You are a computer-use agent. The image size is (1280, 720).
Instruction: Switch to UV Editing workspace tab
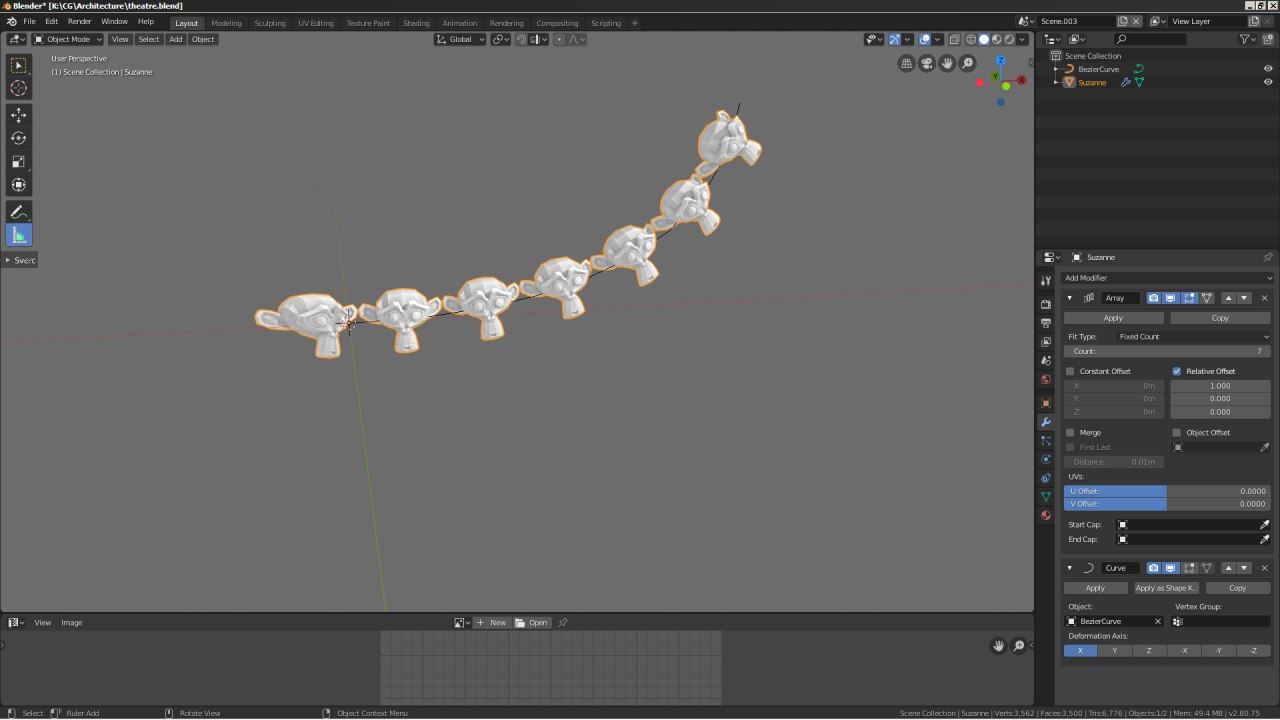point(316,23)
